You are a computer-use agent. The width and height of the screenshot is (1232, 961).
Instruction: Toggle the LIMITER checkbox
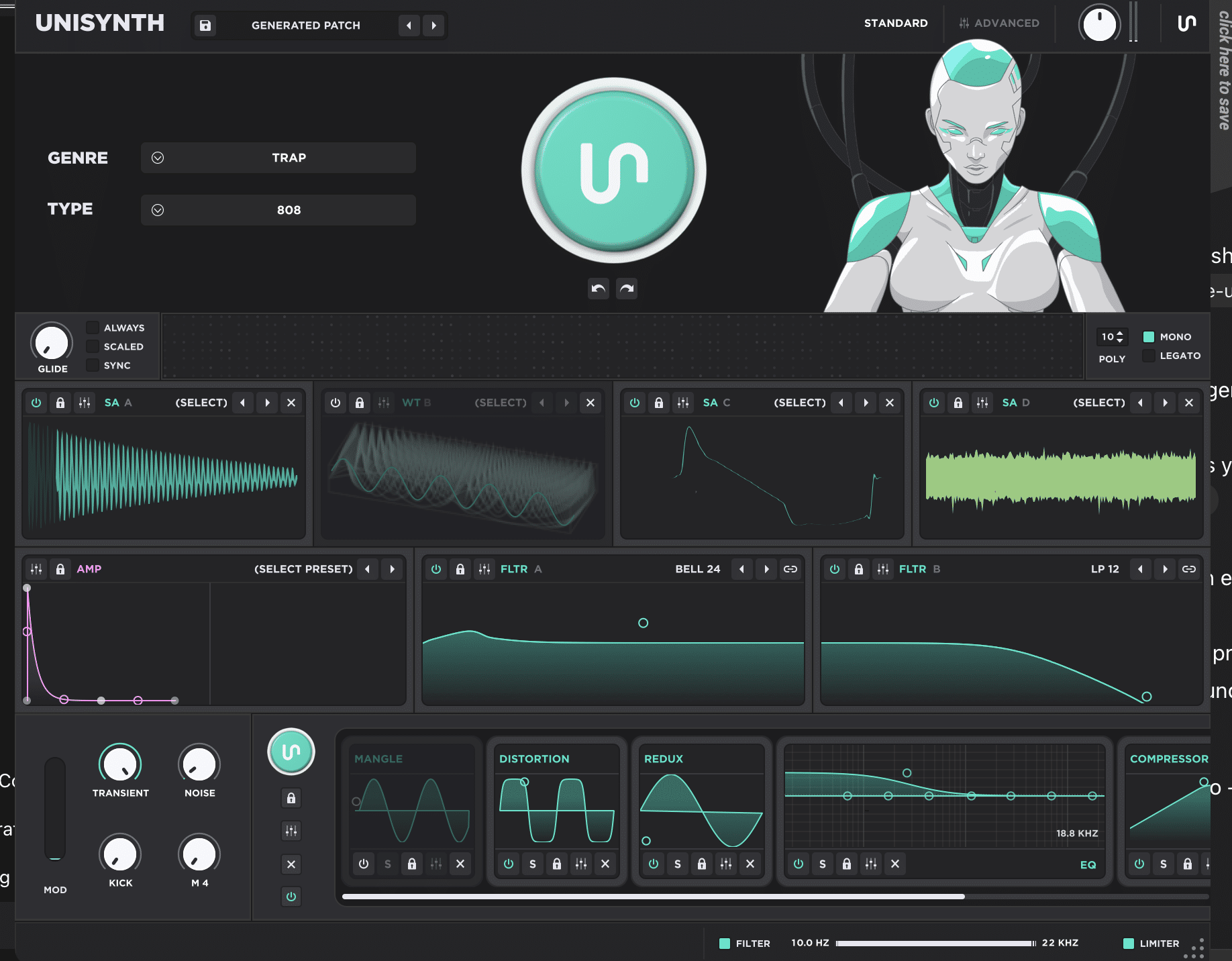[1129, 944]
